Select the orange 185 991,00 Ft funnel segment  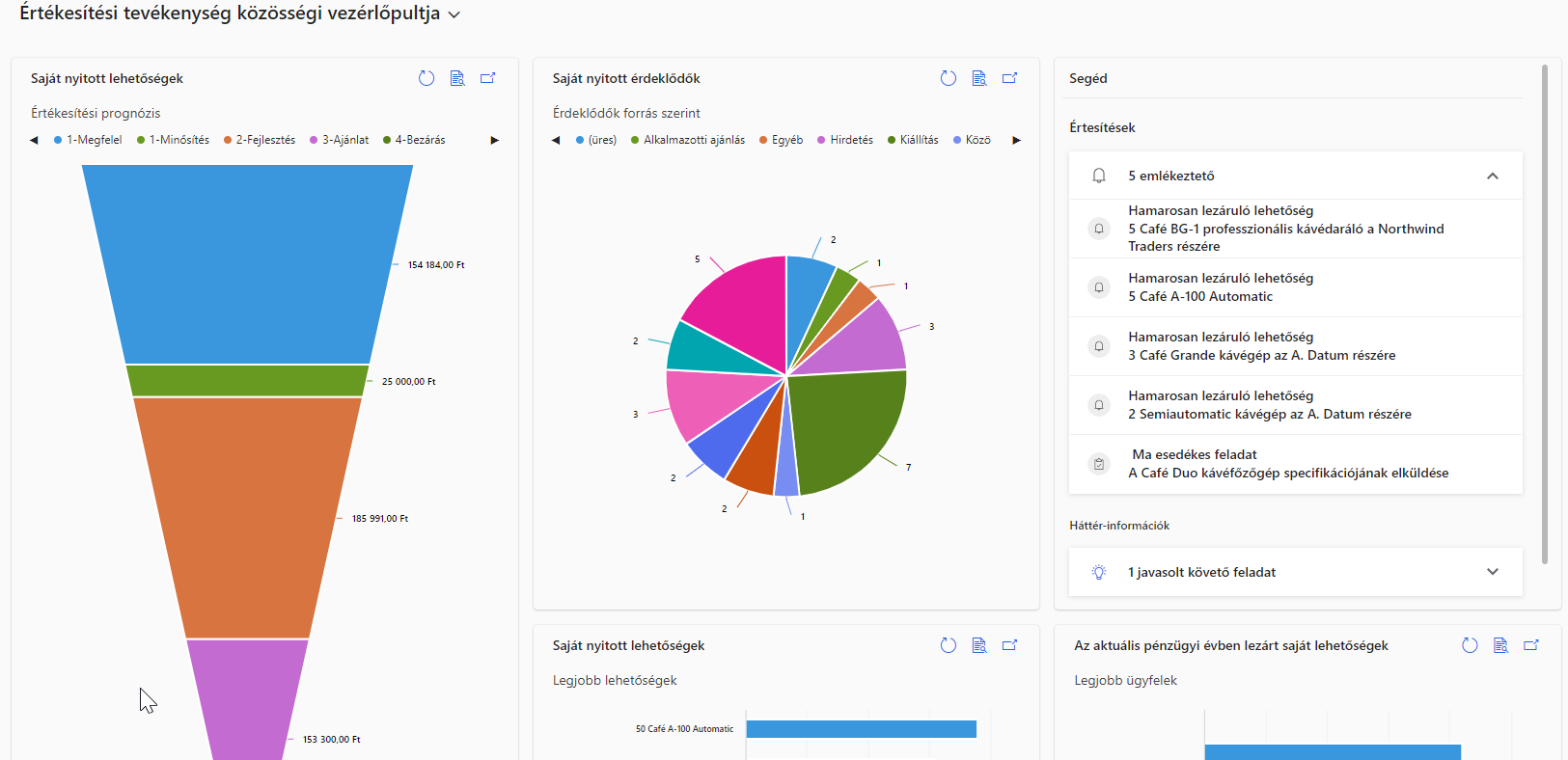click(247, 517)
